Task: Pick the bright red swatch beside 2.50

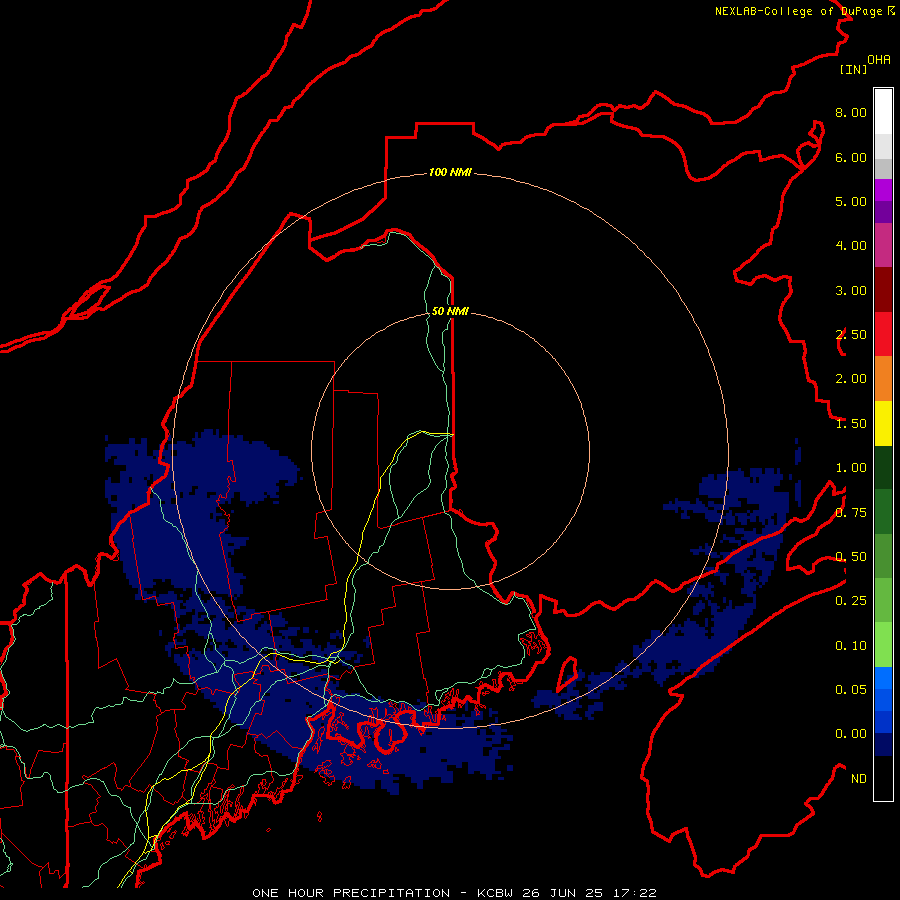Action: click(x=883, y=334)
